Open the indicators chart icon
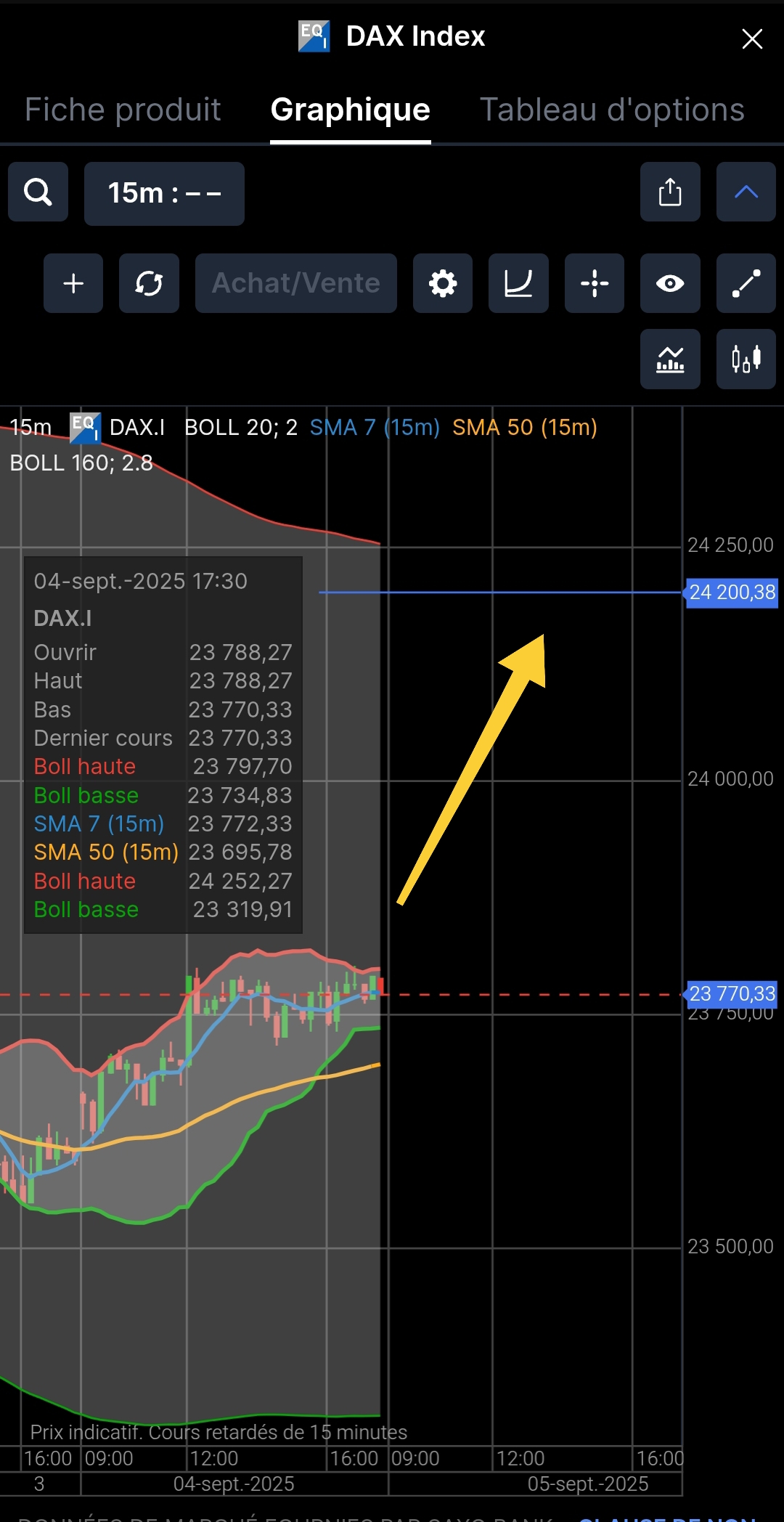The height and width of the screenshot is (1522, 784). (x=670, y=359)
